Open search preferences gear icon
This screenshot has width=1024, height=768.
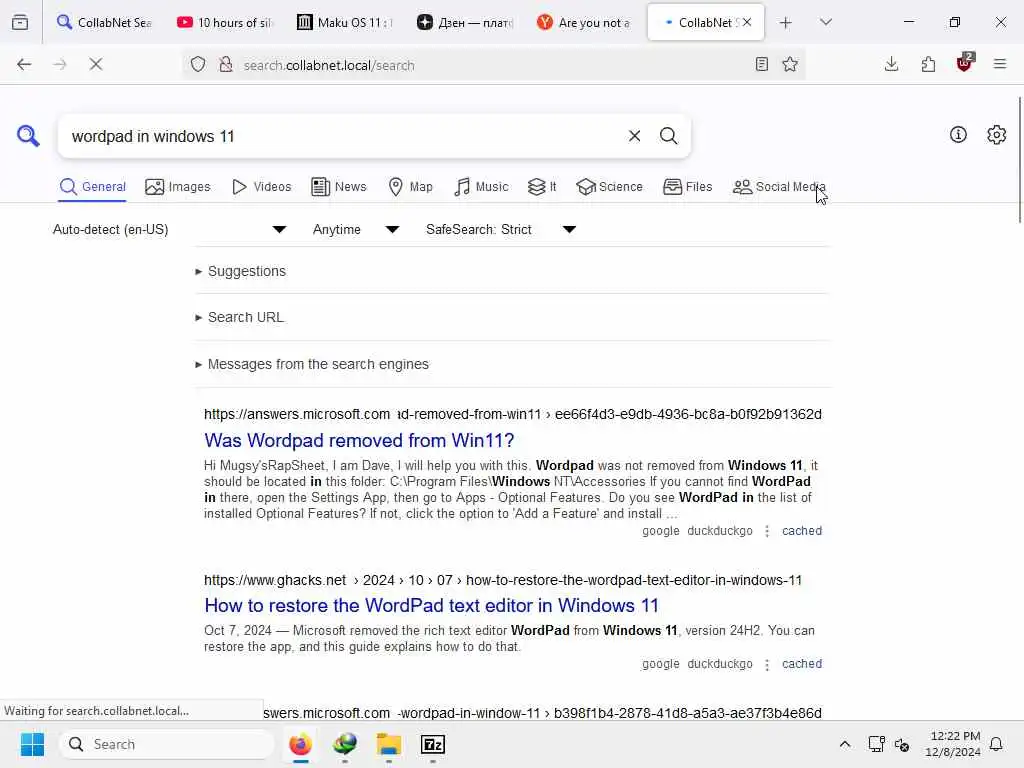997,135
